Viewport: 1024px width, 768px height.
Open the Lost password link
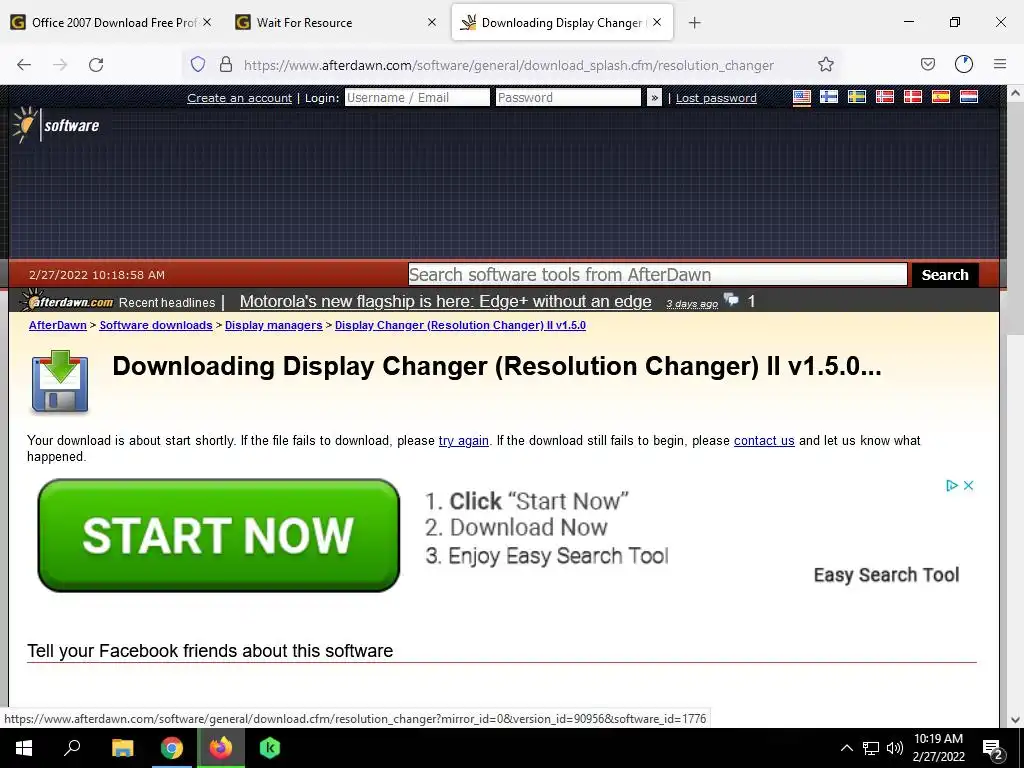coord(716,98)
